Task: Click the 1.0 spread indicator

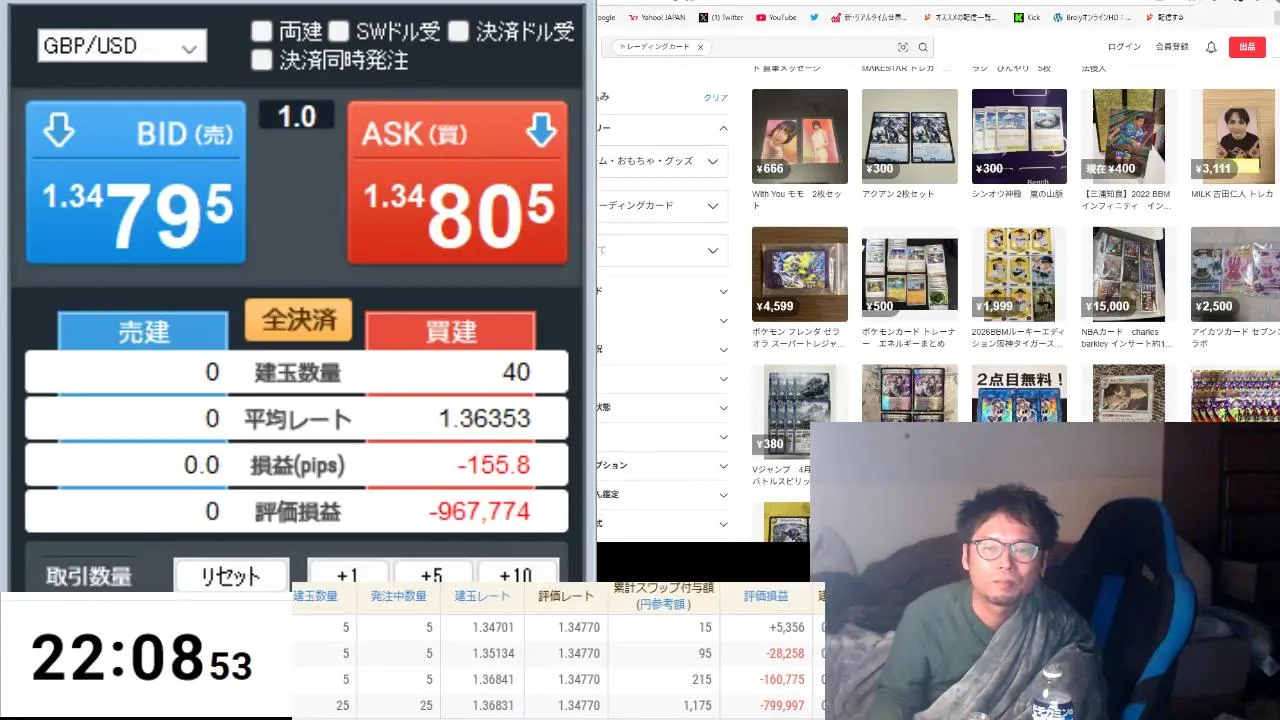Action: tap(296, 116)
